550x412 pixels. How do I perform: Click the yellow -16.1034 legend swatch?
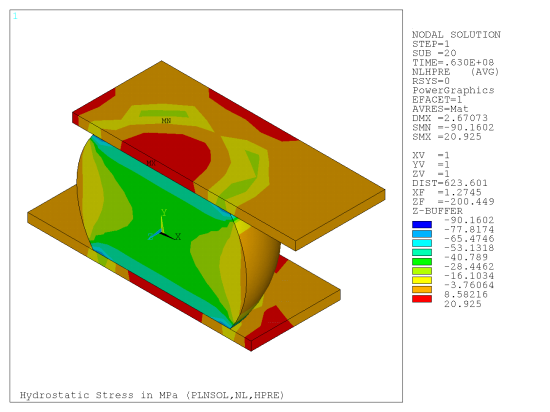[x=422, y=281]
